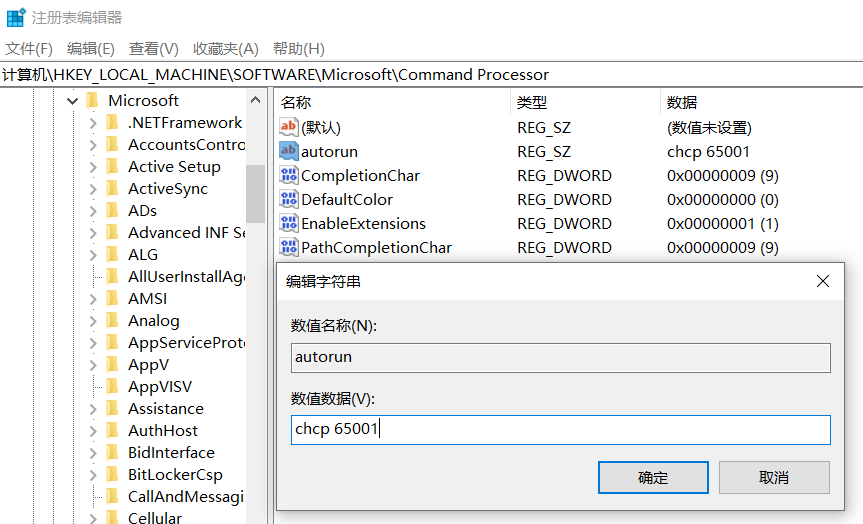
Task: Click the chcp 65001 data cell in list
Action: [708, 151]
